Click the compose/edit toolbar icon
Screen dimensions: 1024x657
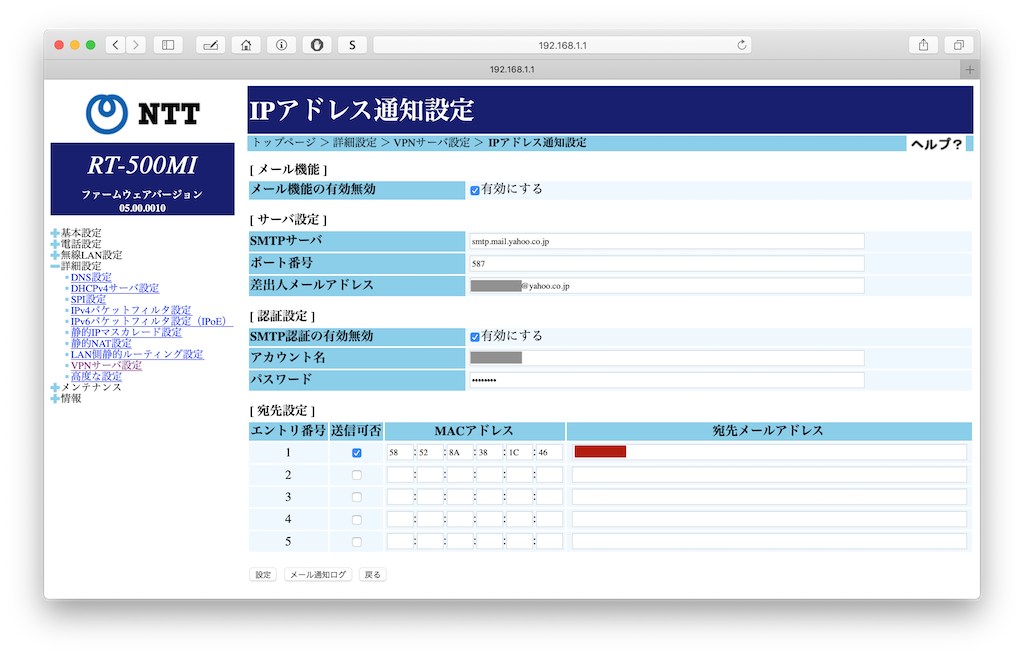211,44
